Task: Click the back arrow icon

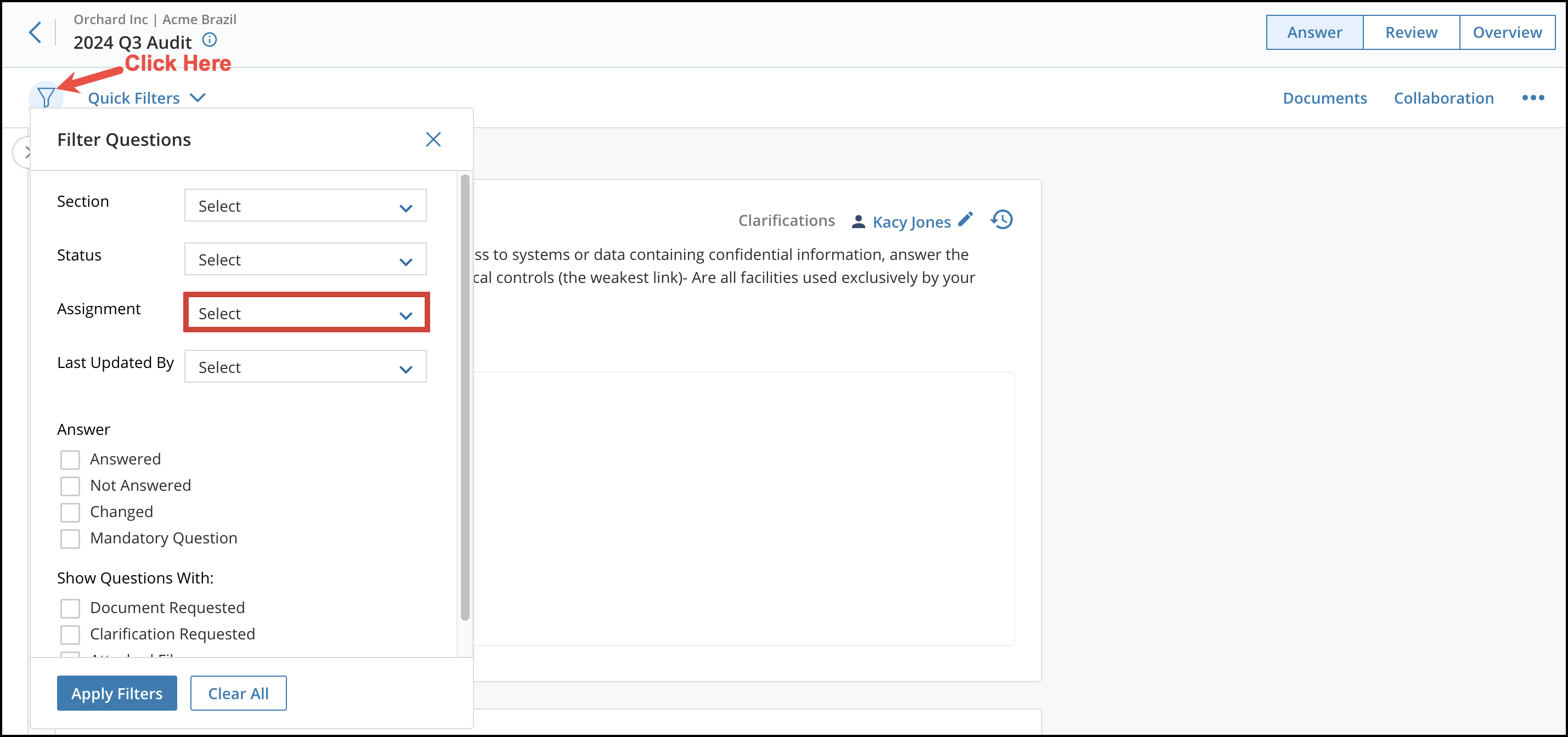Action: coord(35,32)
